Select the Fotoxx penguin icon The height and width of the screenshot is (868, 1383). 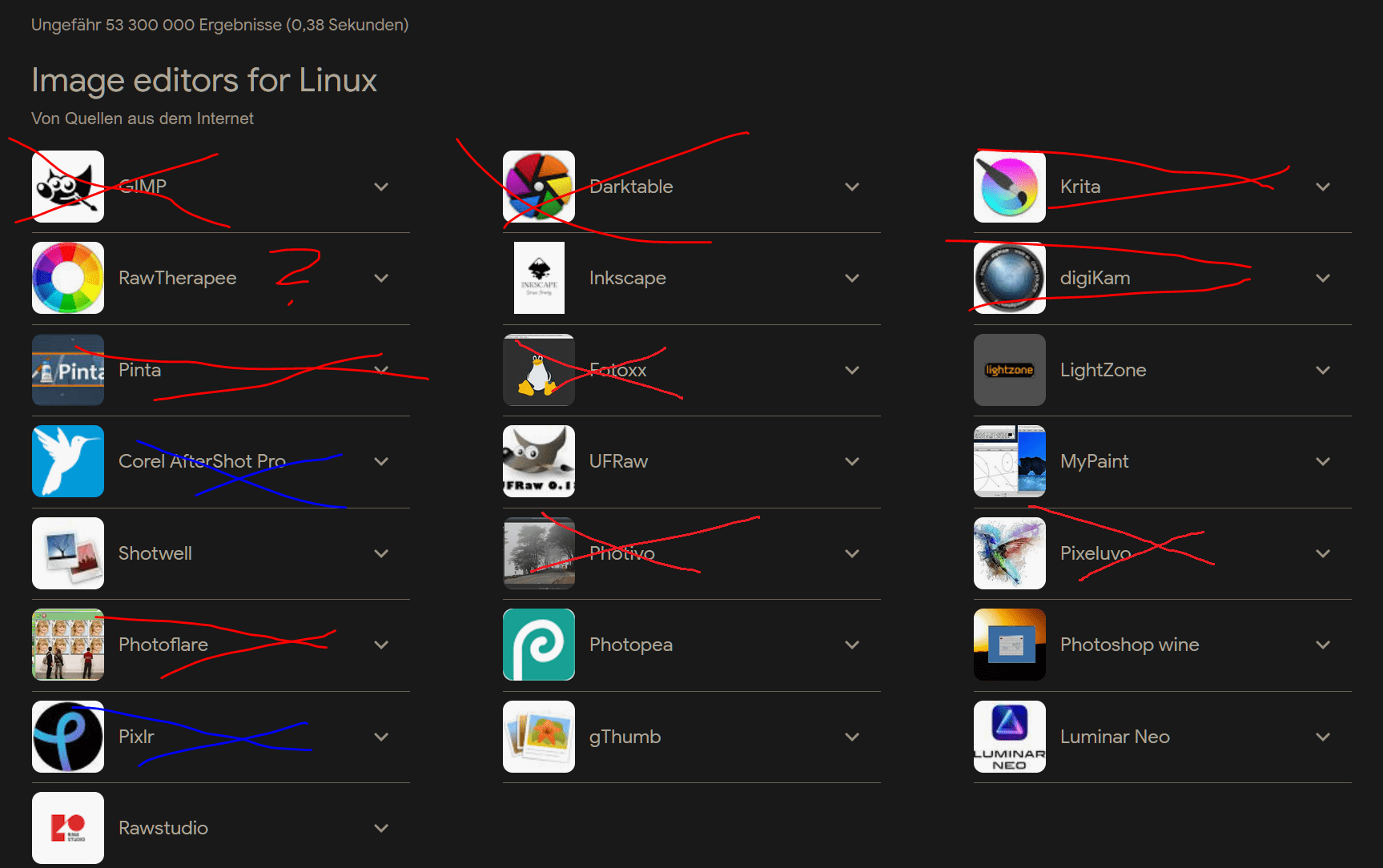tap(539, 370)
